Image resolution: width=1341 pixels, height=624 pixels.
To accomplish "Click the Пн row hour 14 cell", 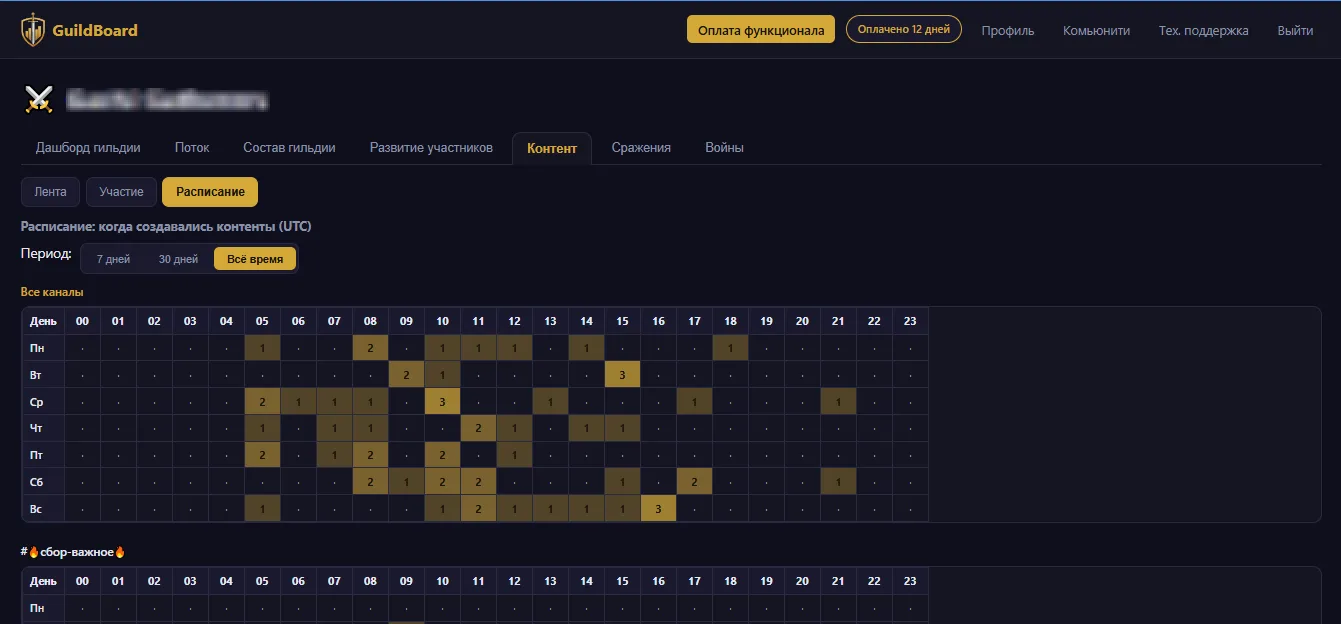I will pyautogui.click(x=586, y=348).
